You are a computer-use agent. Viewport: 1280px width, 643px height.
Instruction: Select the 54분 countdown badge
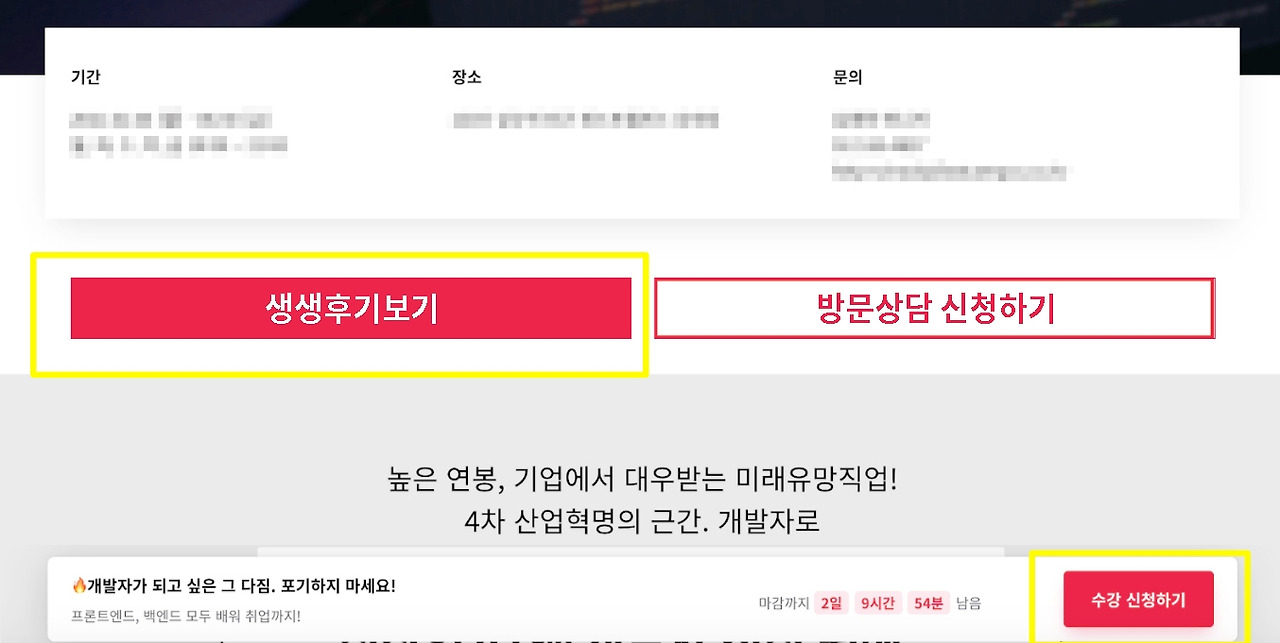[928, 603]
